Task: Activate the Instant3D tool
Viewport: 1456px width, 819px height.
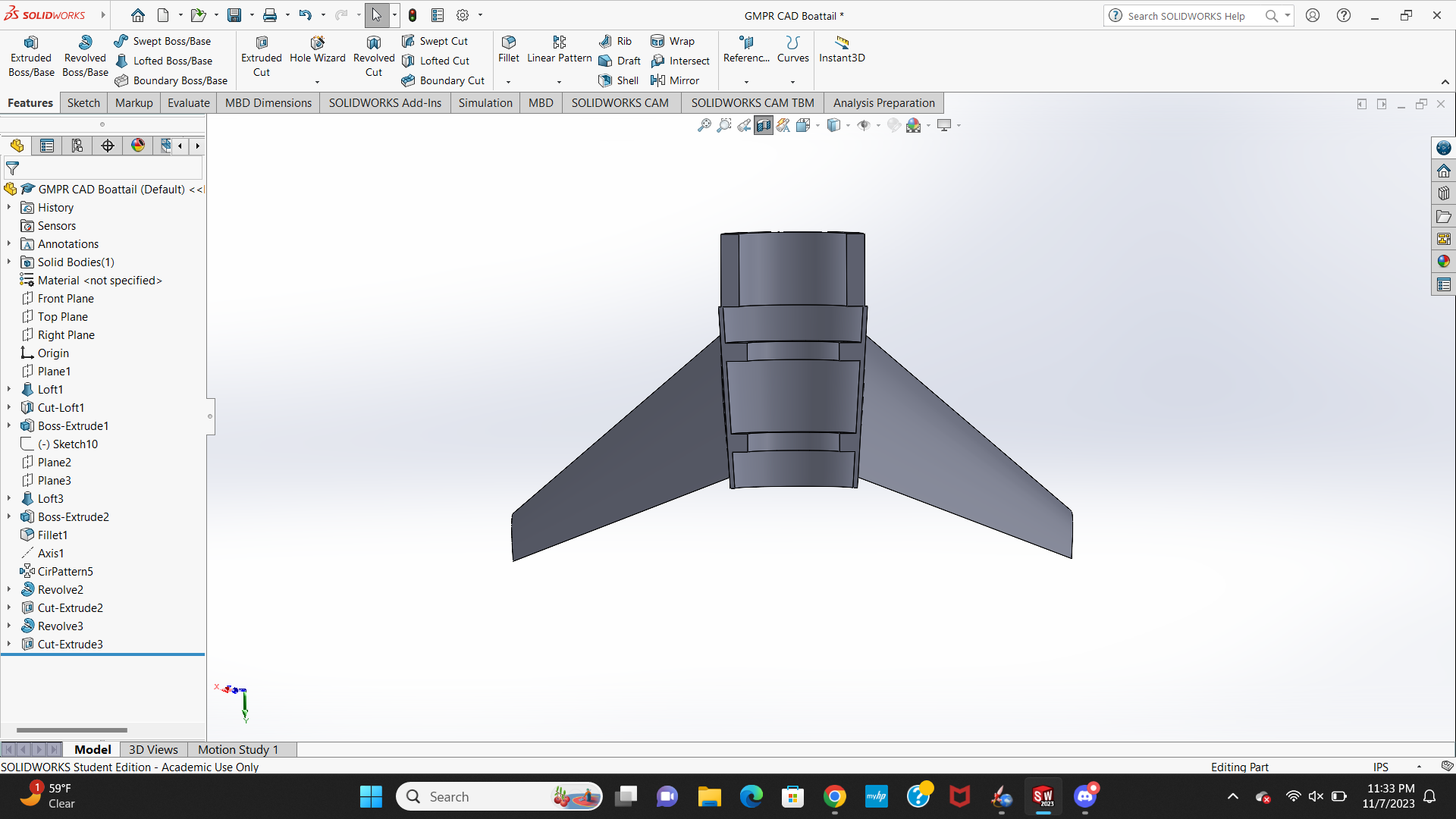Action: [842, 50]
